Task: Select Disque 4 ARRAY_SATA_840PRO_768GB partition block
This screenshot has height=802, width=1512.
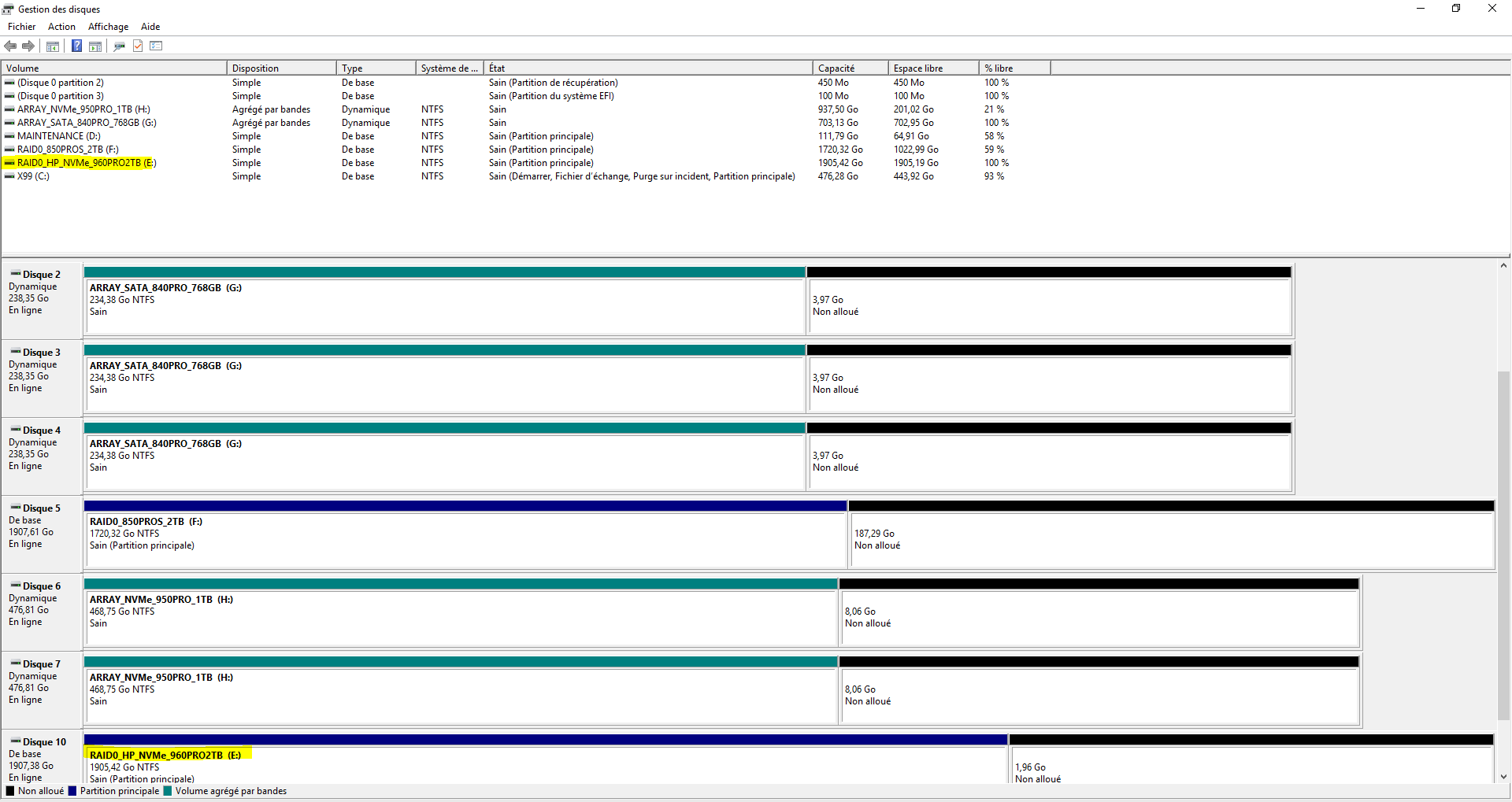Action: coord(445,456)
